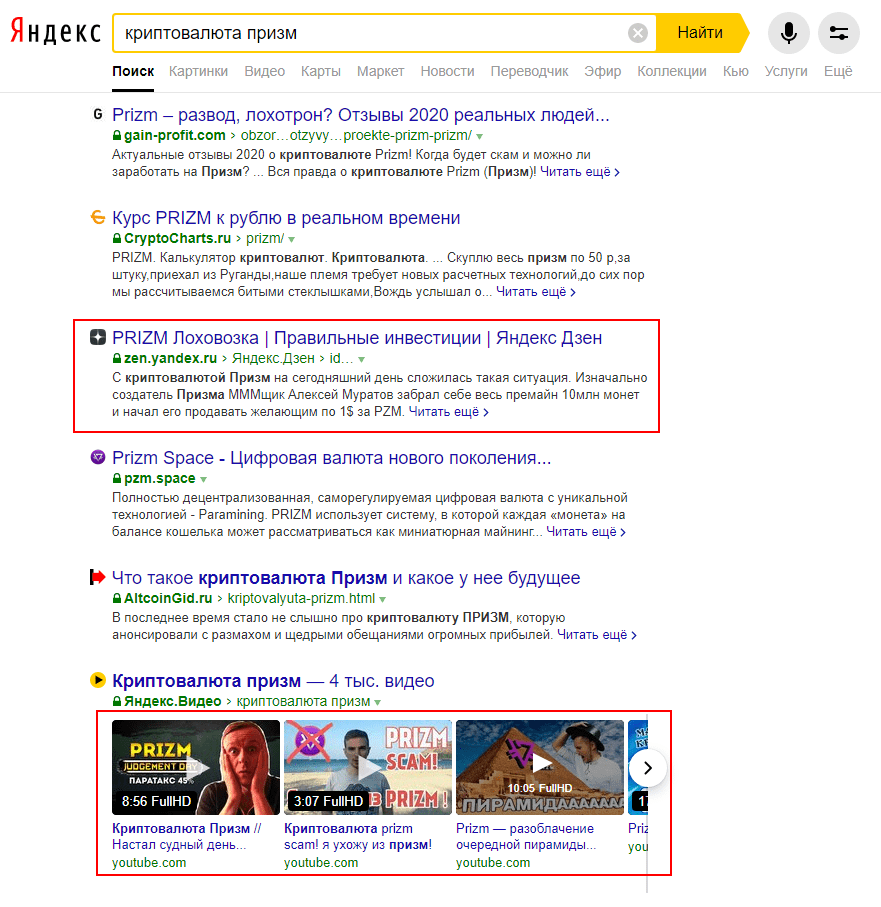Screen dimensions: 881x907
Task: Expand the zen.yandex.ru result dropdown arrow
Action: tap(362, 359)
